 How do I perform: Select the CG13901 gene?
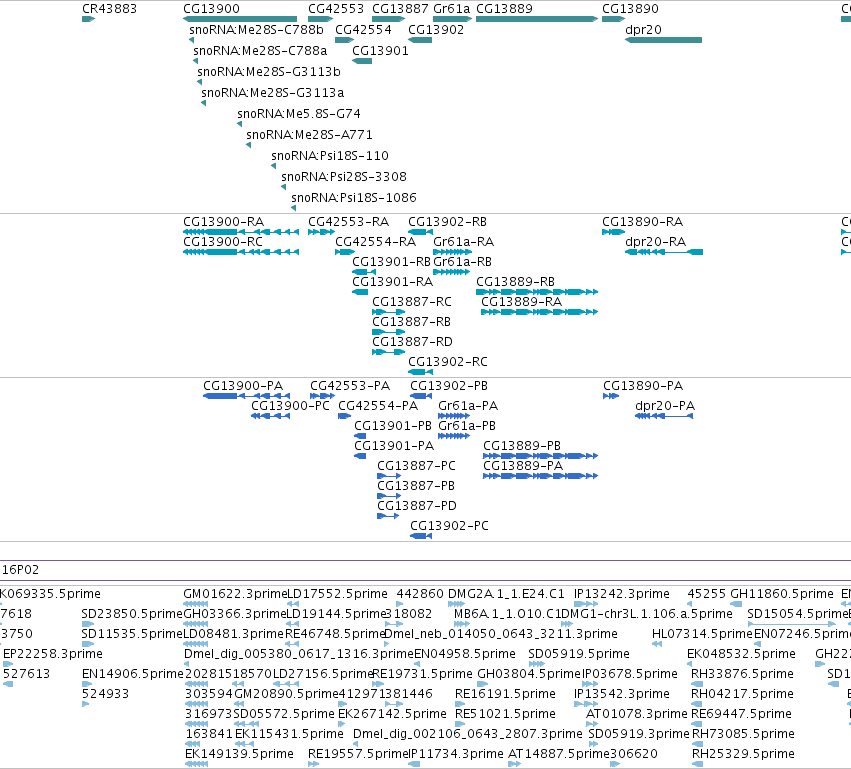click(362, 61)
